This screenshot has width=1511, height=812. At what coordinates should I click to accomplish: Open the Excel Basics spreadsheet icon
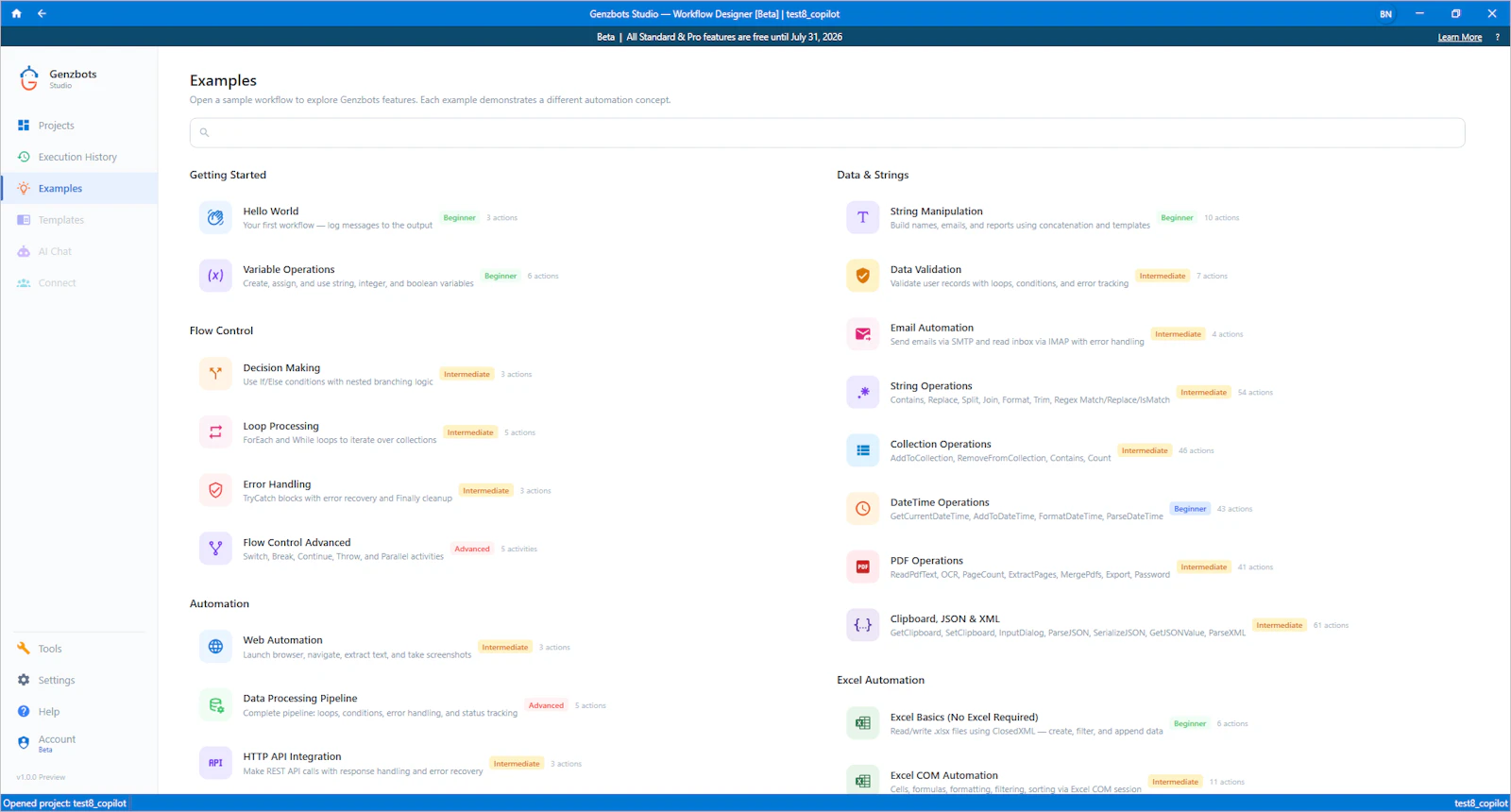(x=862, y=723)
